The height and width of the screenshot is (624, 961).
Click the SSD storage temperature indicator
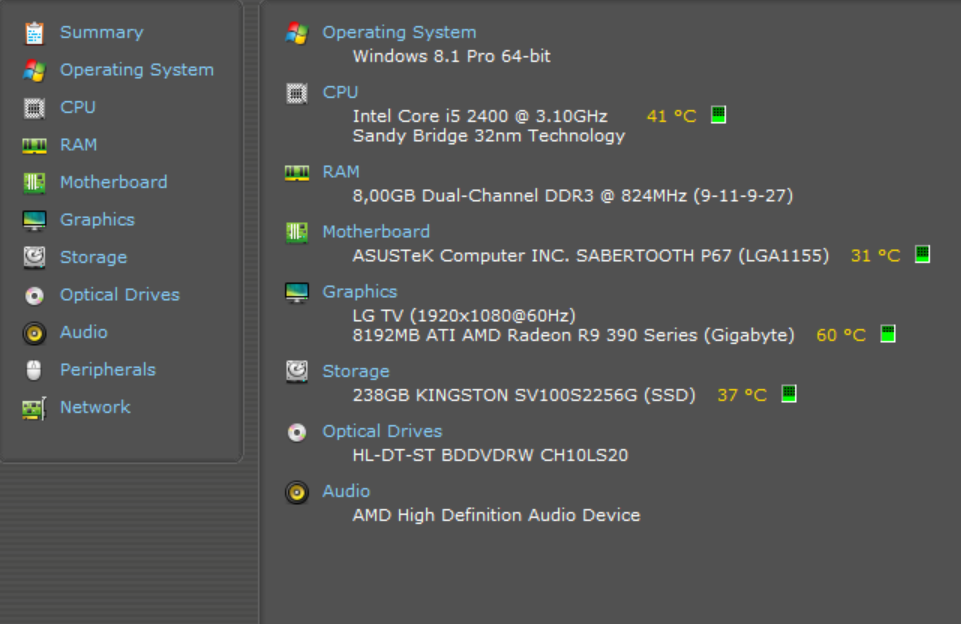coord(789,394)
